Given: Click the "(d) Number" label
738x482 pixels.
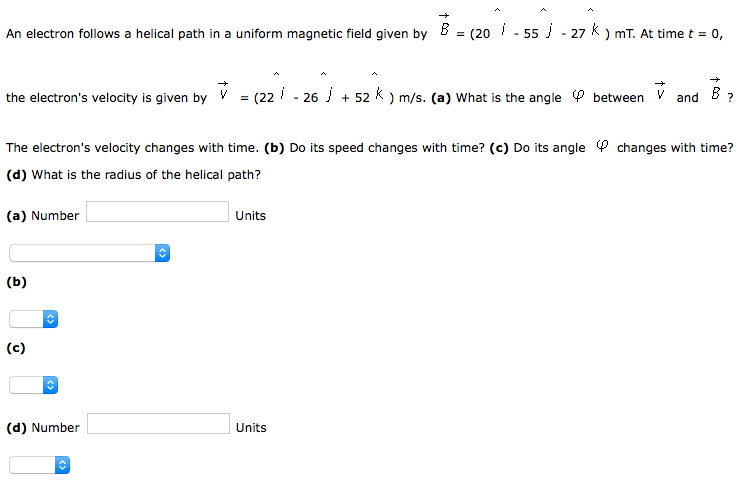Looking at the screenshot, I should pyautogui.click(x=43, y=428).
